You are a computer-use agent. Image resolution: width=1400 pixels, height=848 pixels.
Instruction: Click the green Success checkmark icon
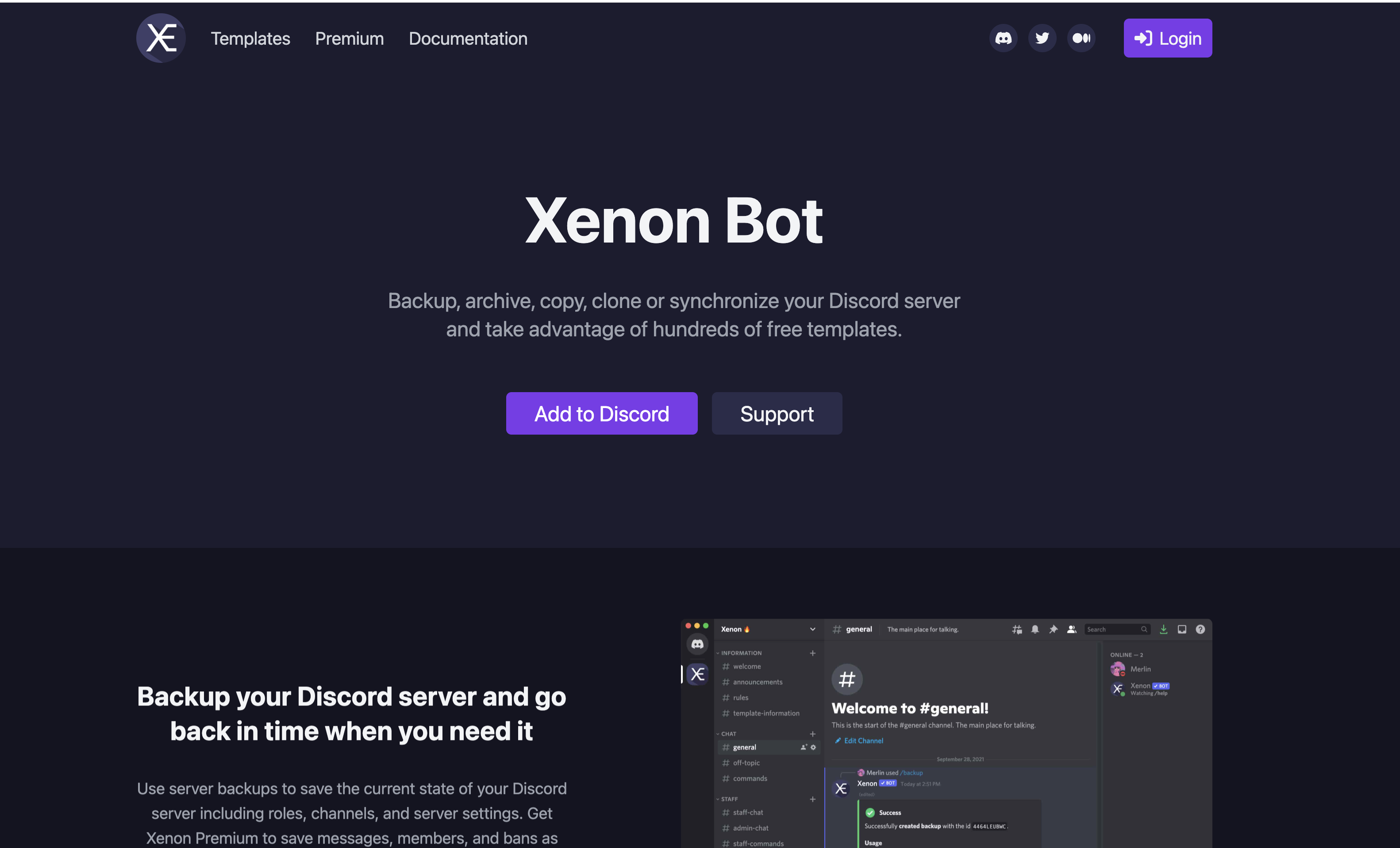coord(870,813)
